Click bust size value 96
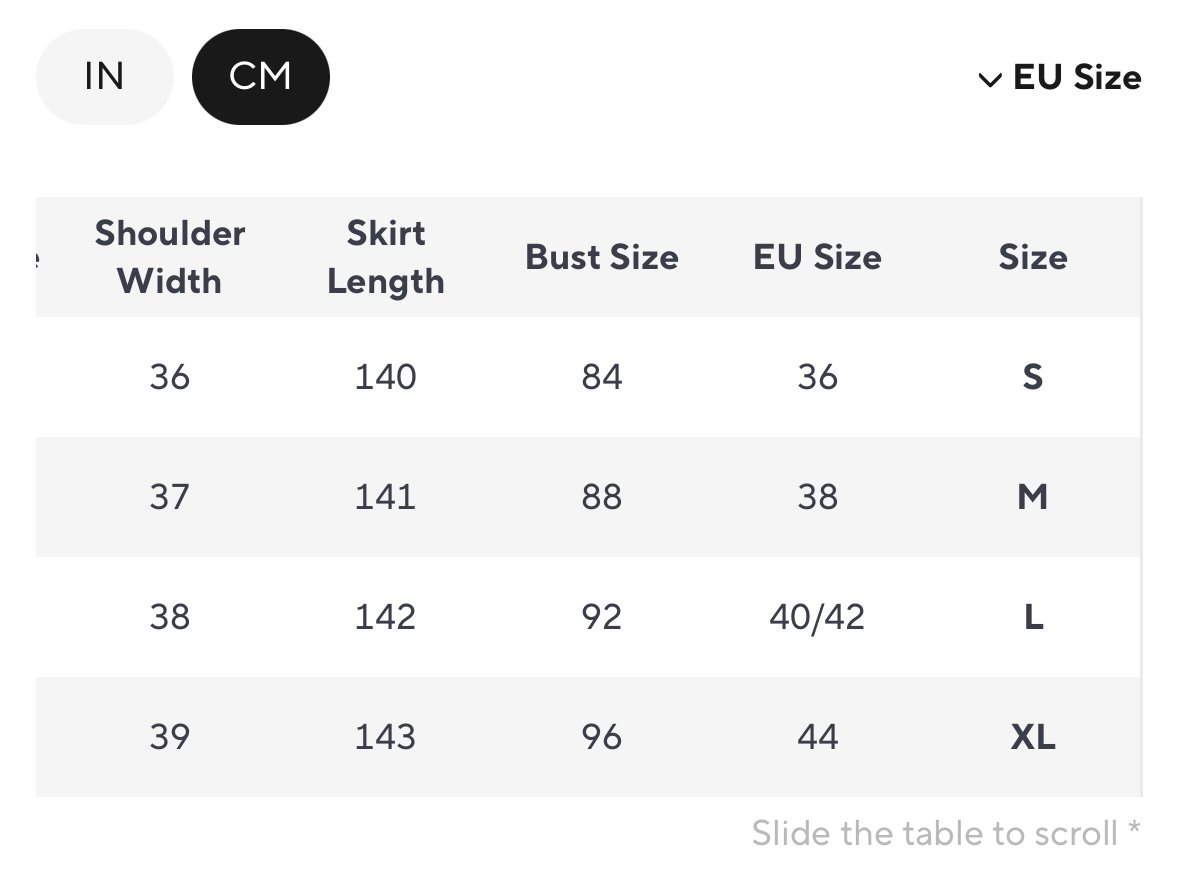Image resolution: width=1179 pixels, height=876 pixels. [601, 737]
